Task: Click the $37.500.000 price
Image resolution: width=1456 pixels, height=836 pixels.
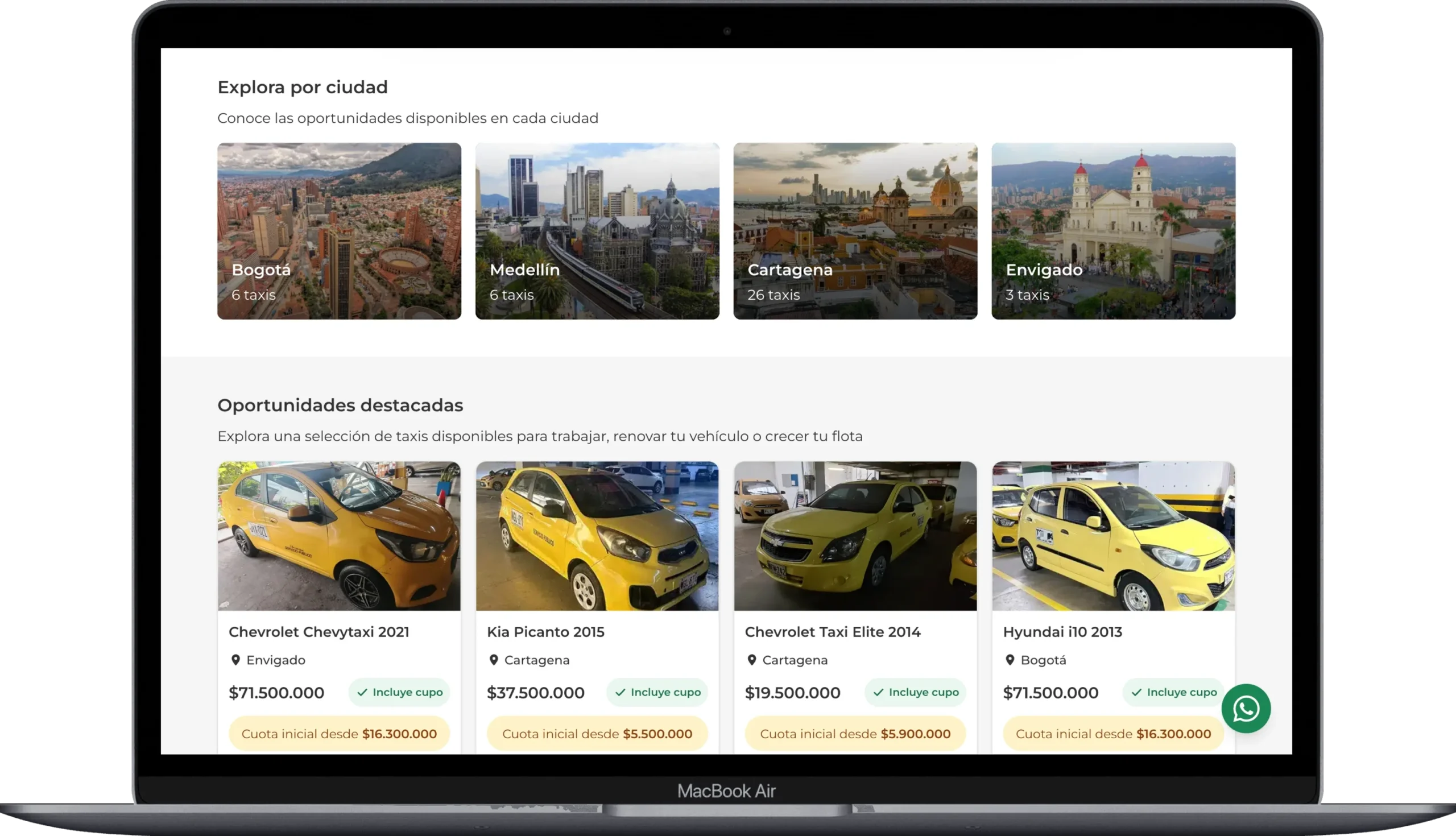Action: (x=536, y=693)
